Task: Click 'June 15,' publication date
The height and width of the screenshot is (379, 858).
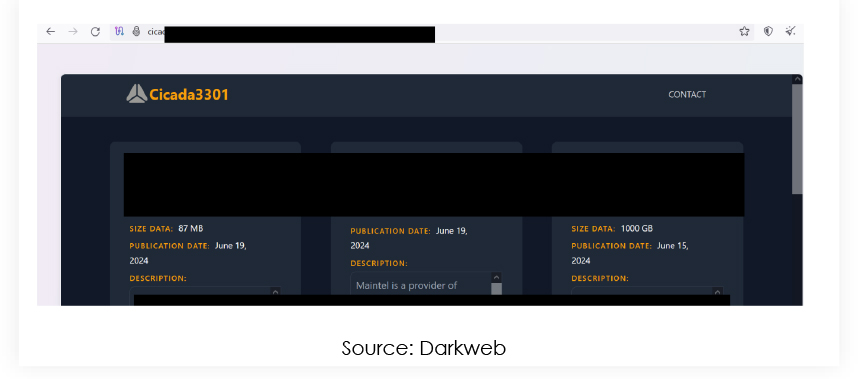Action: [673, 246]
